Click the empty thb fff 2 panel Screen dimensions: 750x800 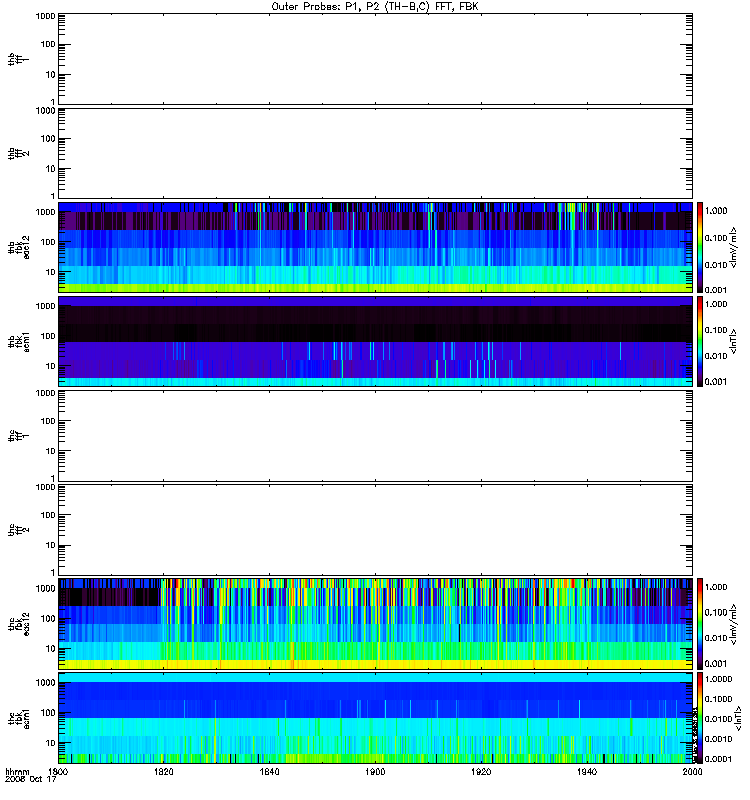point(376,153)
